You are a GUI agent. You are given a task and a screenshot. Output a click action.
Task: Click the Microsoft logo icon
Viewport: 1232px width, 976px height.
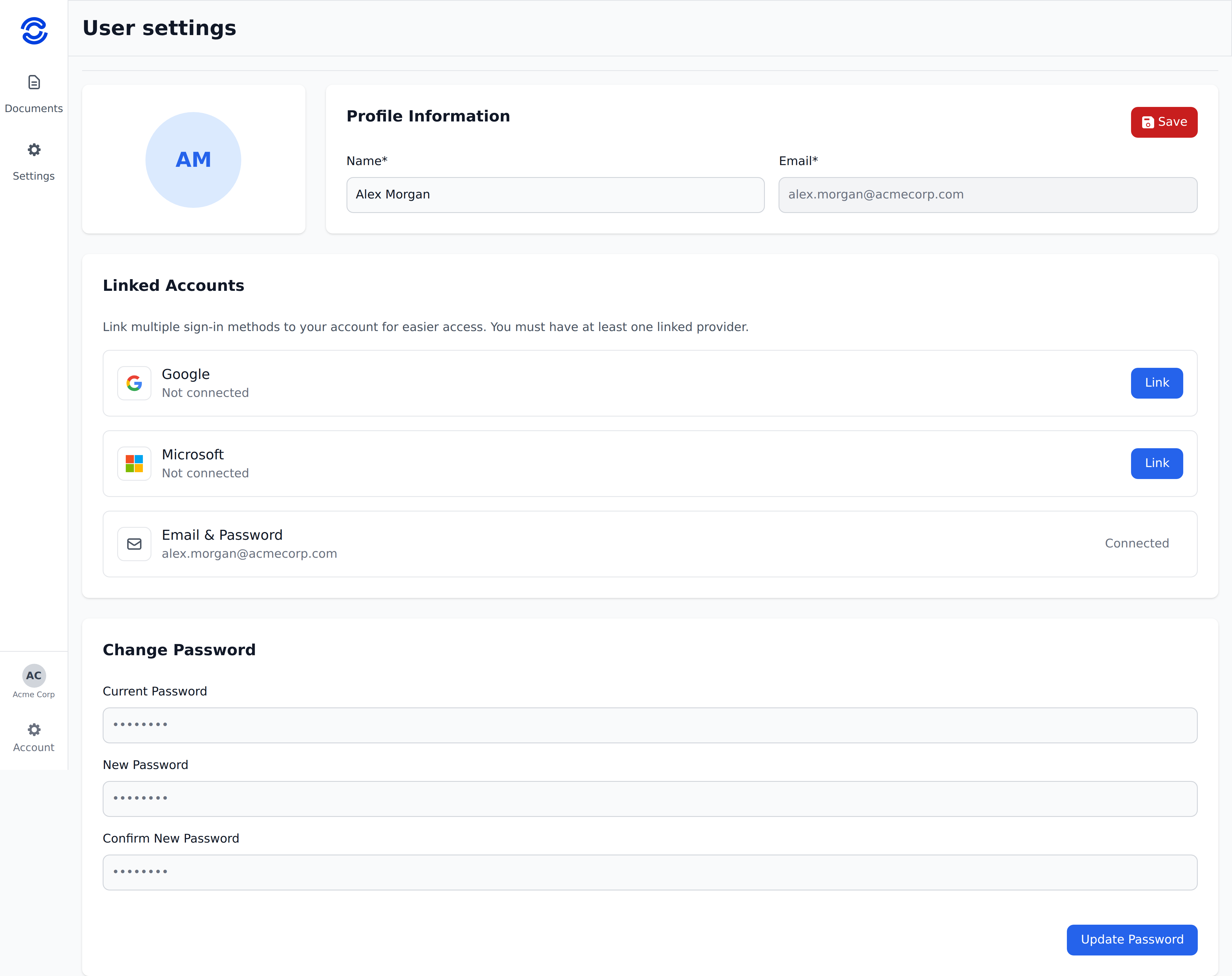(x=134, y=463)
